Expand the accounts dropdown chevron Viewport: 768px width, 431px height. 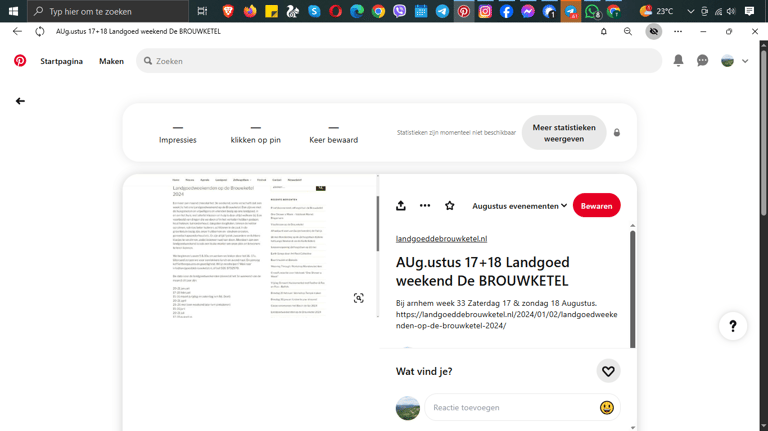pyautogui.click(x=745, y=61)
